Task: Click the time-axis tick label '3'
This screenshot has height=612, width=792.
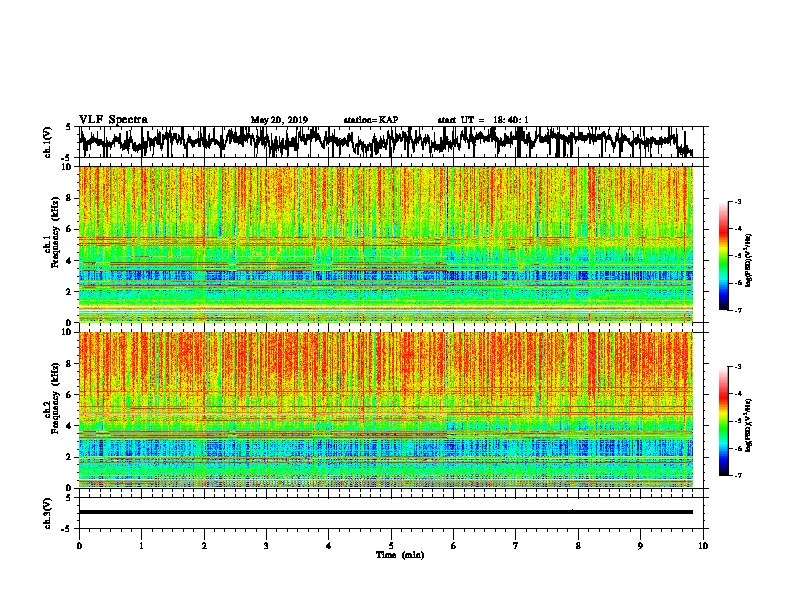Action: 266,546
